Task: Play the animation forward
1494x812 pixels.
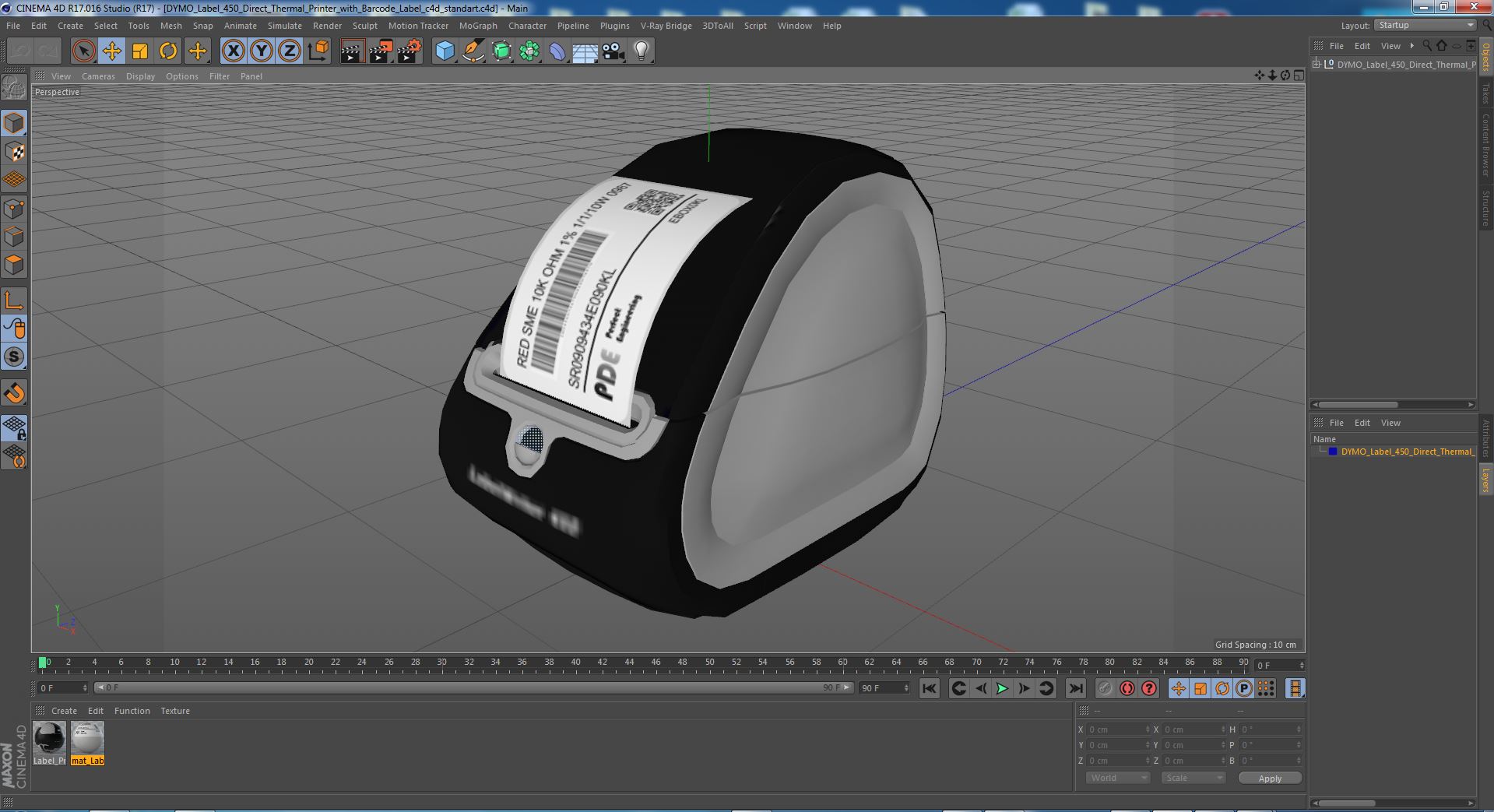Action: pyautogui.click(x=1003, y=688)
